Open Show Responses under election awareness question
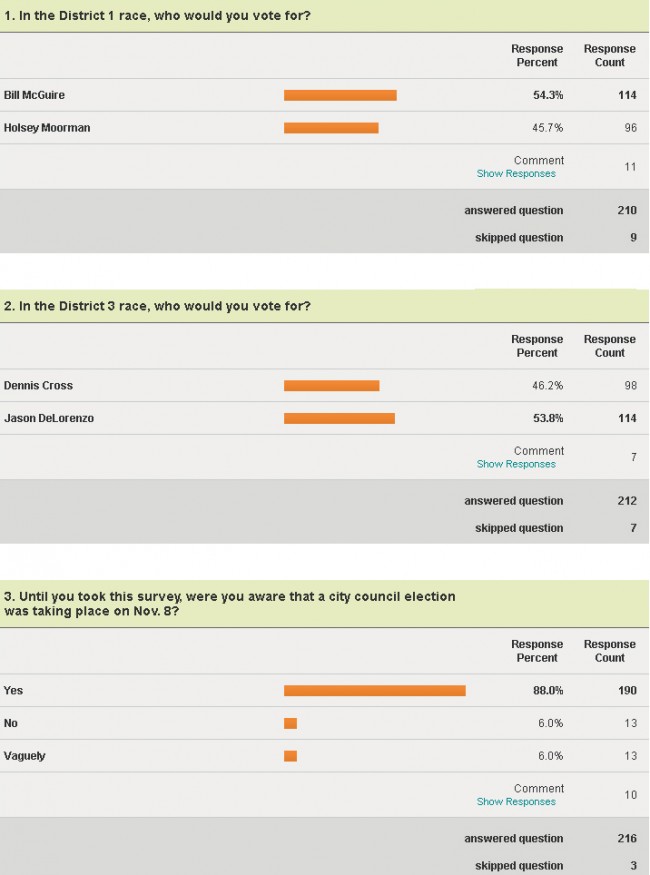This screenshot has width=650, height=875. tap(516, 802)
